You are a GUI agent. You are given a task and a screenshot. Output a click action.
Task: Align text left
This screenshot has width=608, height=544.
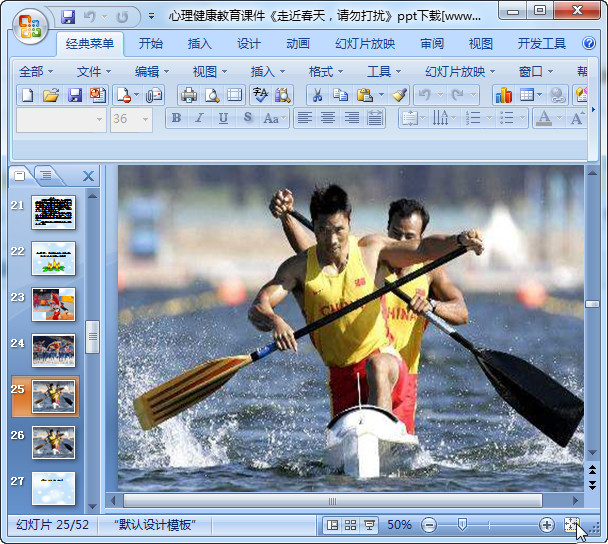[305, 118]
